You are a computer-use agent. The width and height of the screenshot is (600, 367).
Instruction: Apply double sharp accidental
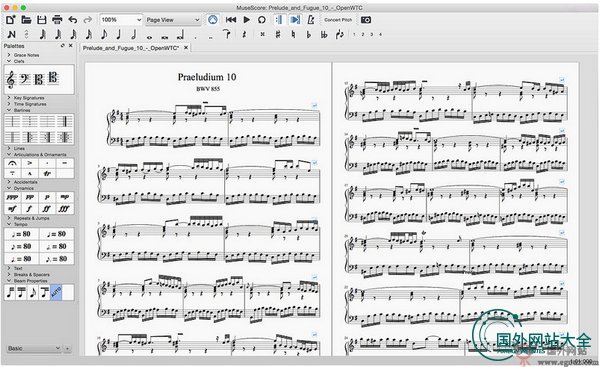[262, 34]
